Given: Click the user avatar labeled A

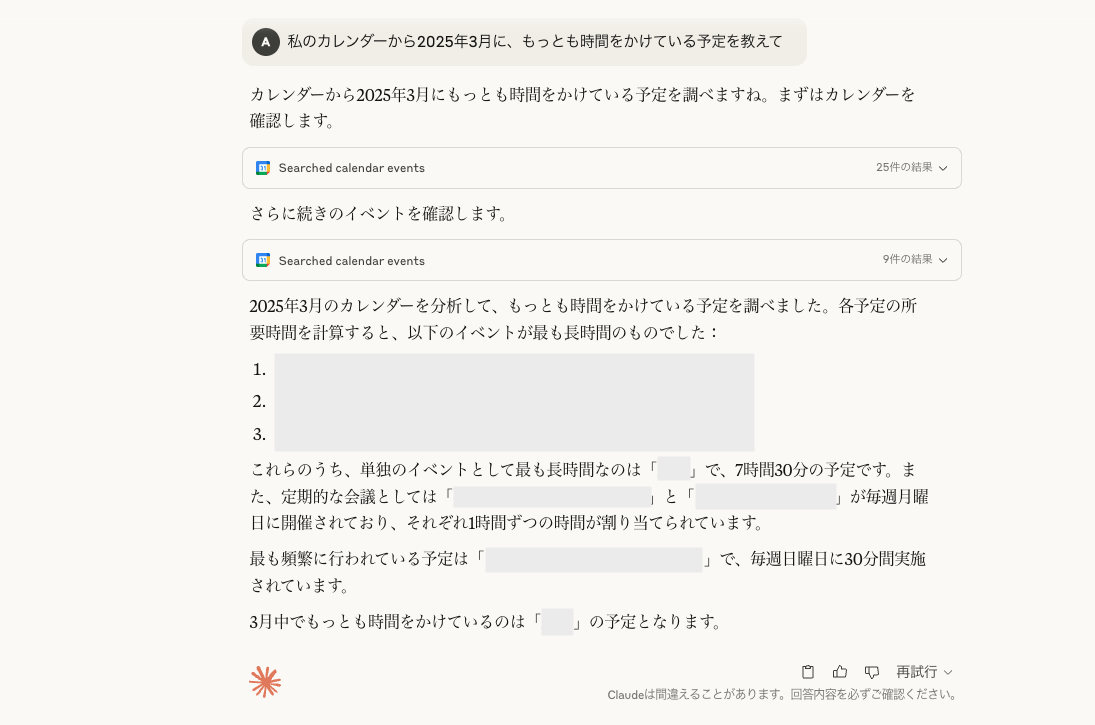Looking at the screenshot, I should [x=265, y=42].
